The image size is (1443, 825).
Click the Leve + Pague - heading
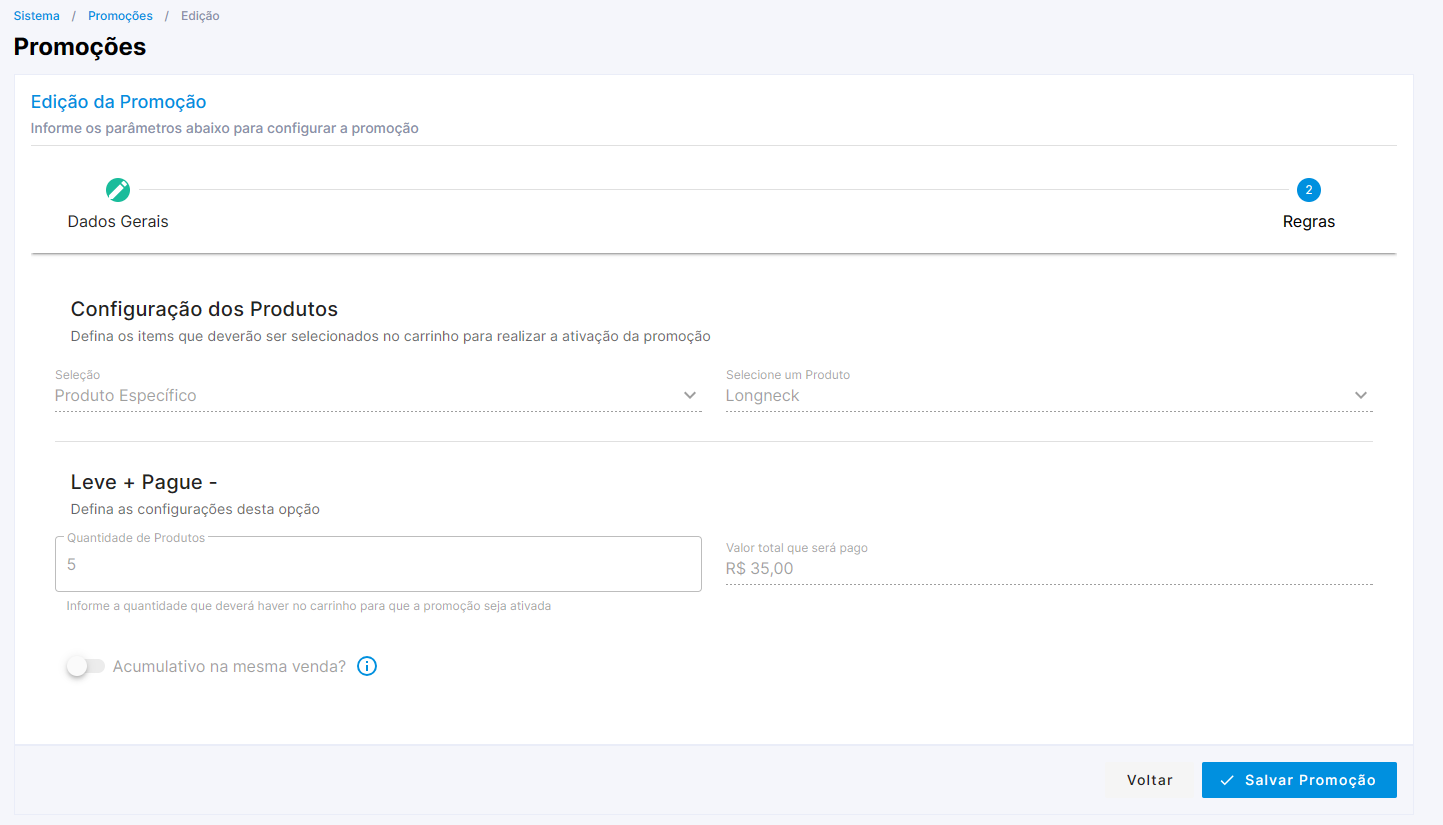point(144,482)
